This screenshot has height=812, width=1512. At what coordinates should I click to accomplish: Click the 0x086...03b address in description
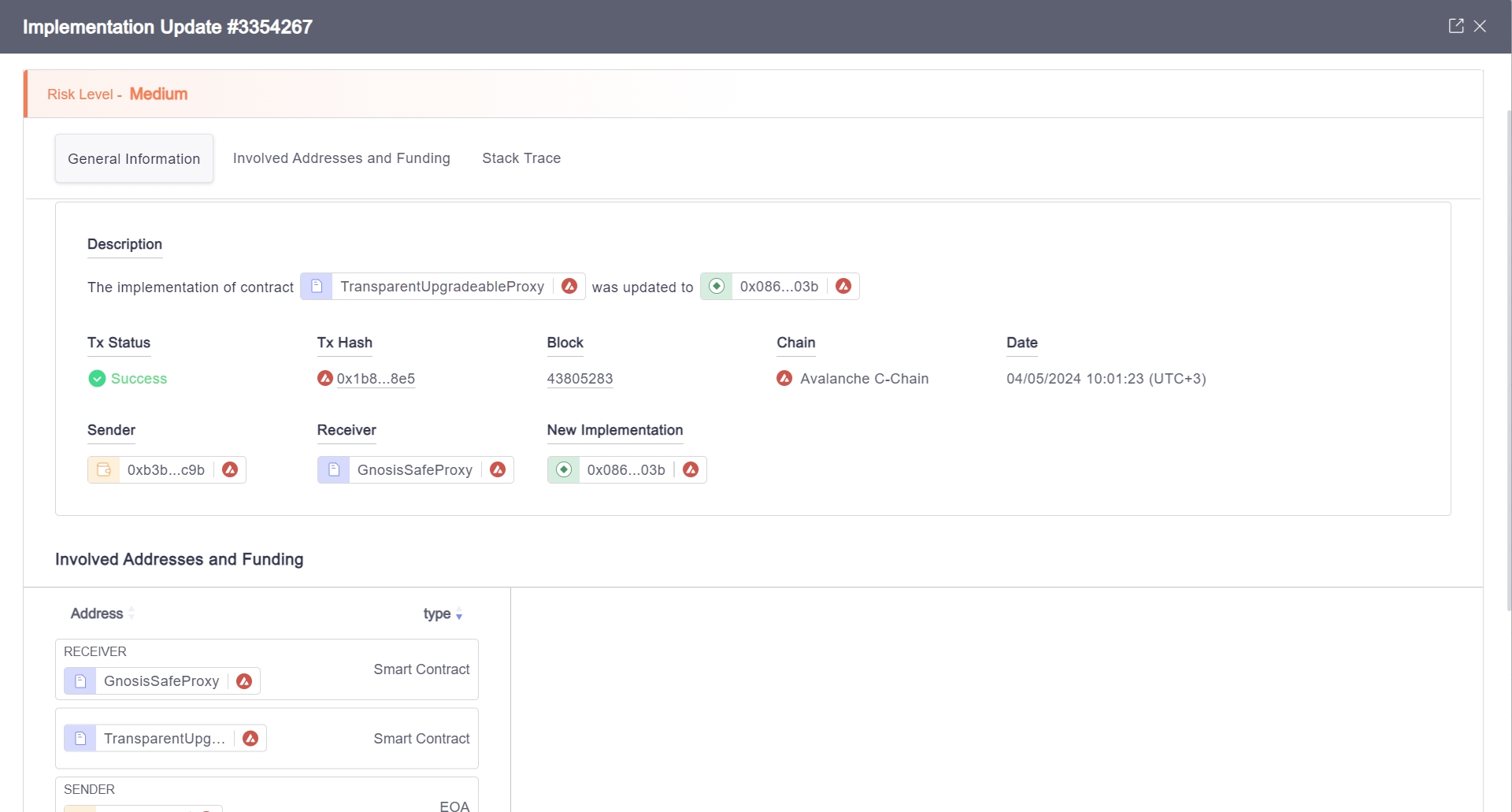(x=779, y=287)
